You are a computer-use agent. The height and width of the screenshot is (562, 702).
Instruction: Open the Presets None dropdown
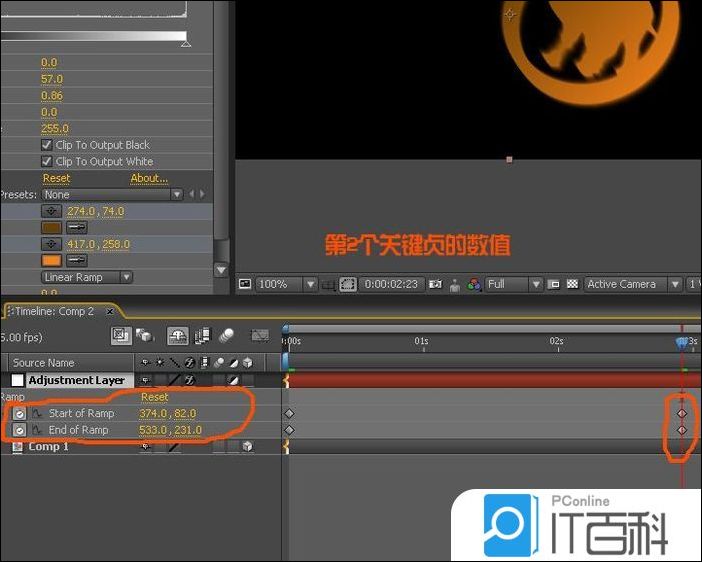pos(112,194)
